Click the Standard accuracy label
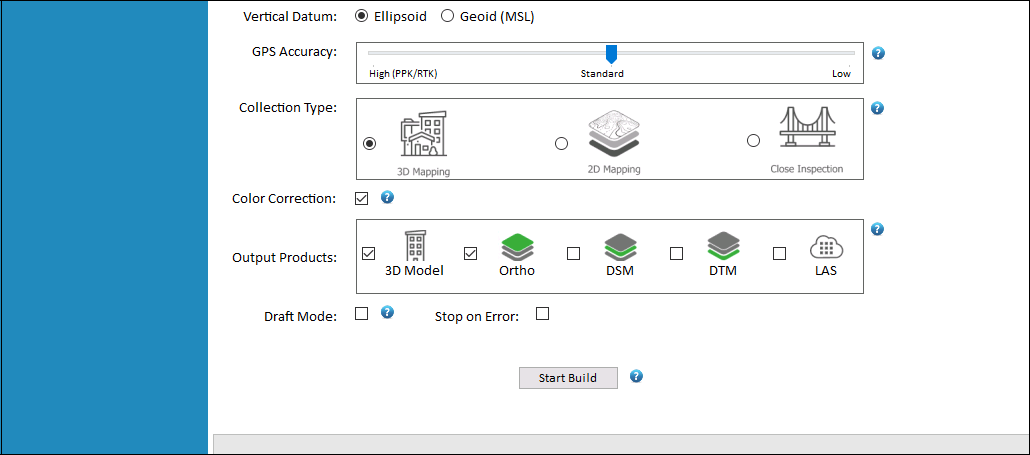Screen dimensions: 1030x455 [x=602, y=74]
